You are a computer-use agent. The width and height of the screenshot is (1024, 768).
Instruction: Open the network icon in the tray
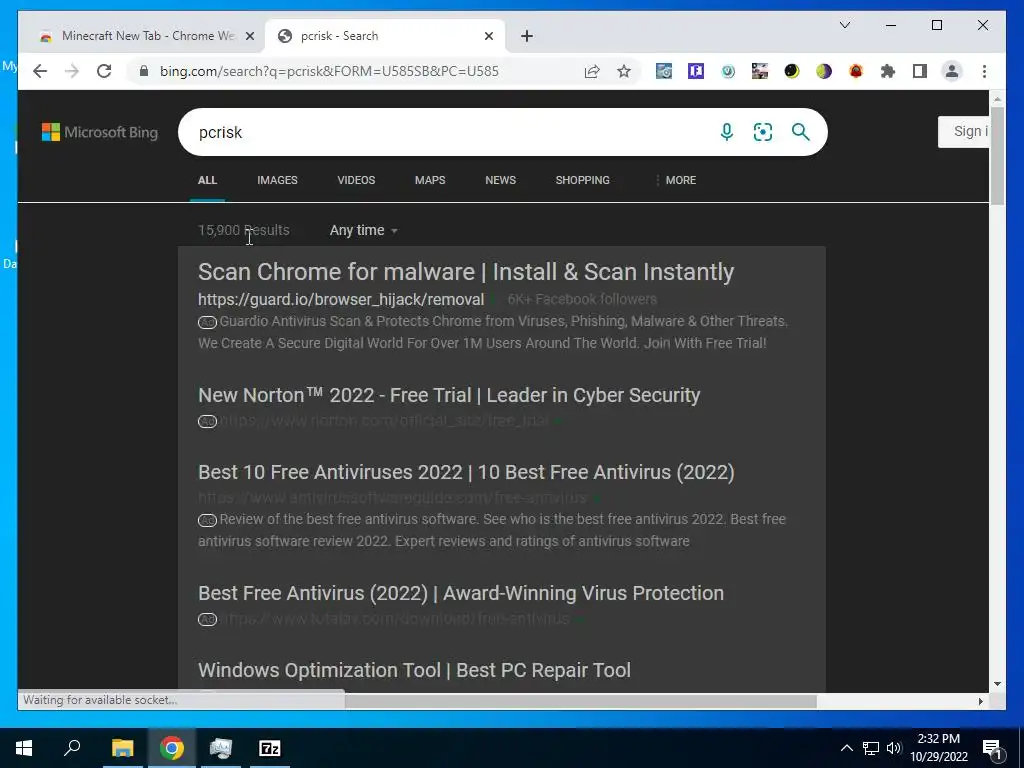[x=871, y=748]
